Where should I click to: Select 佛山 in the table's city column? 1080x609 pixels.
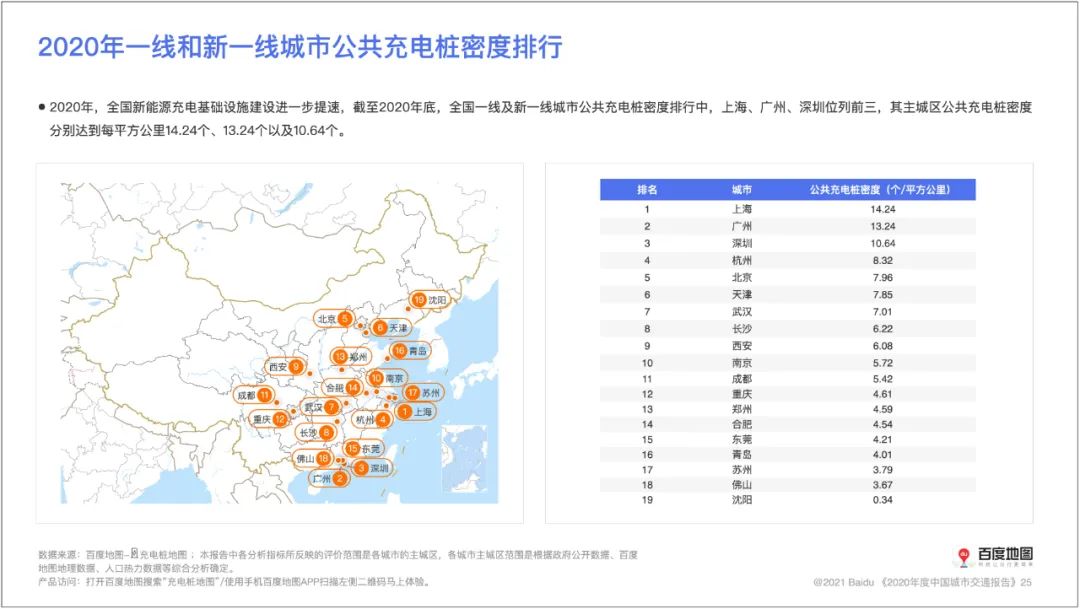coord(742,485)
